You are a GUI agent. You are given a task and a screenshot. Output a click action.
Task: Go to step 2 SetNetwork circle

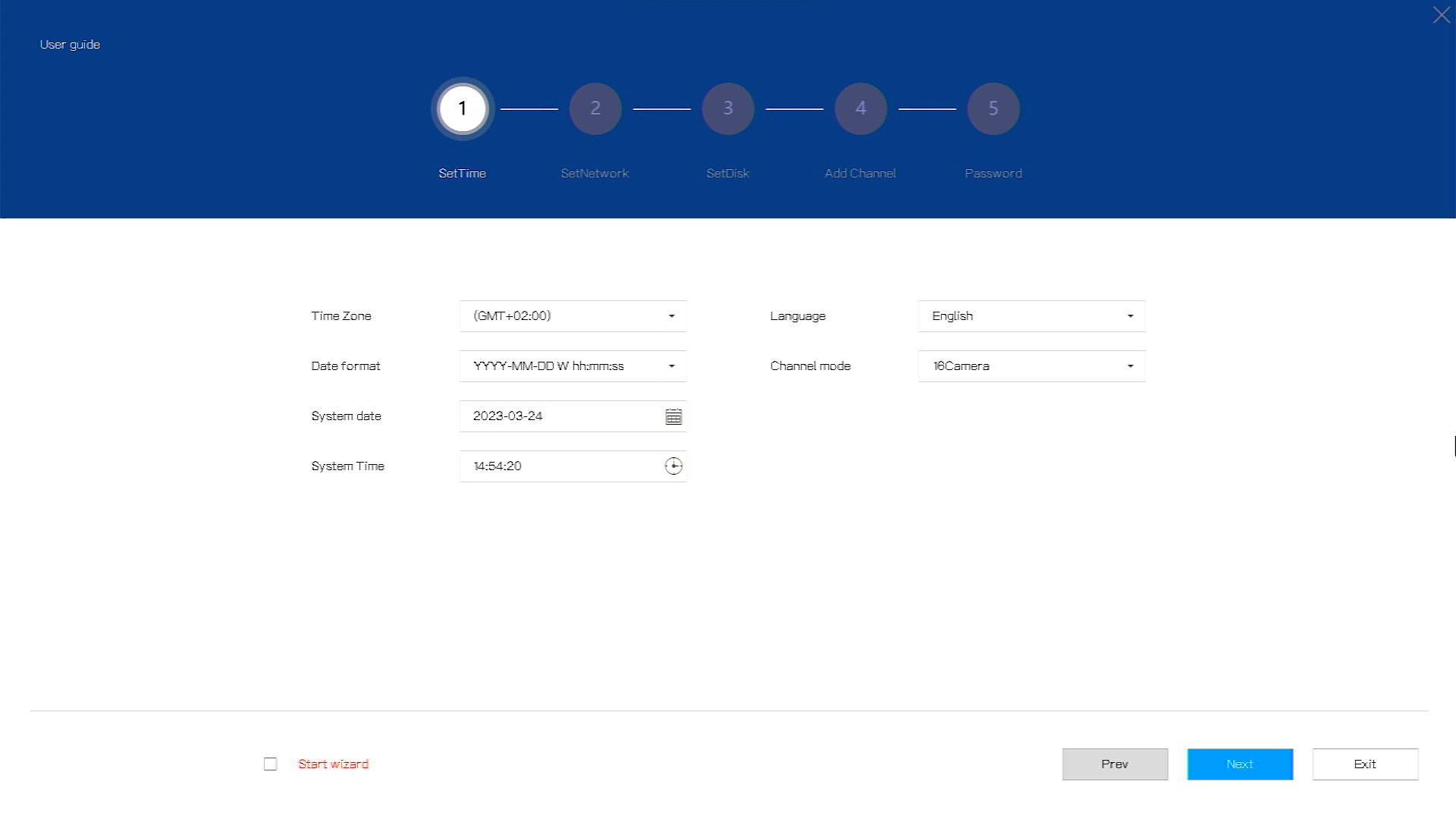pos(595,108)
